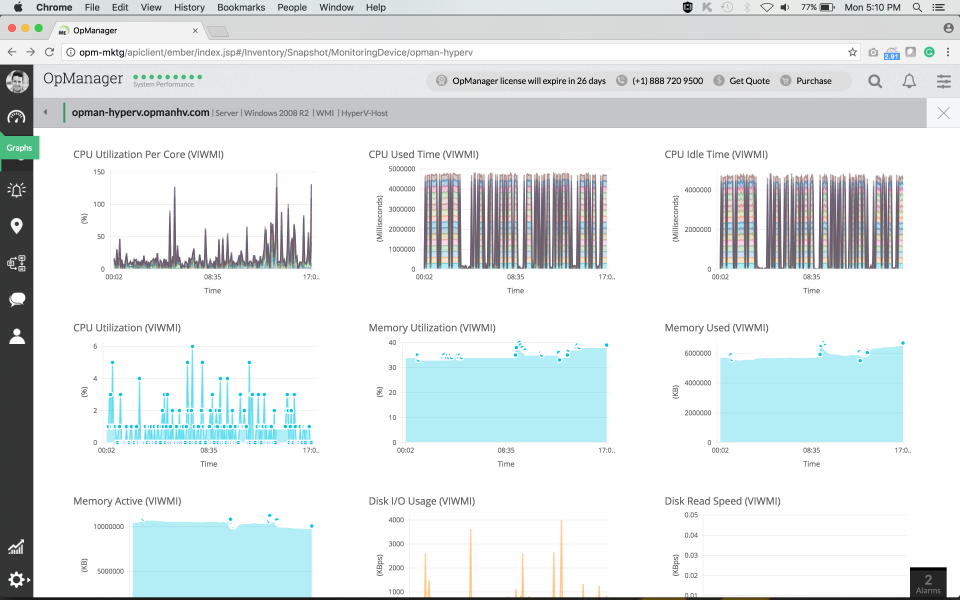960x600 pixels.
Task: Click the Purchase link
Action: coord(813,81)
